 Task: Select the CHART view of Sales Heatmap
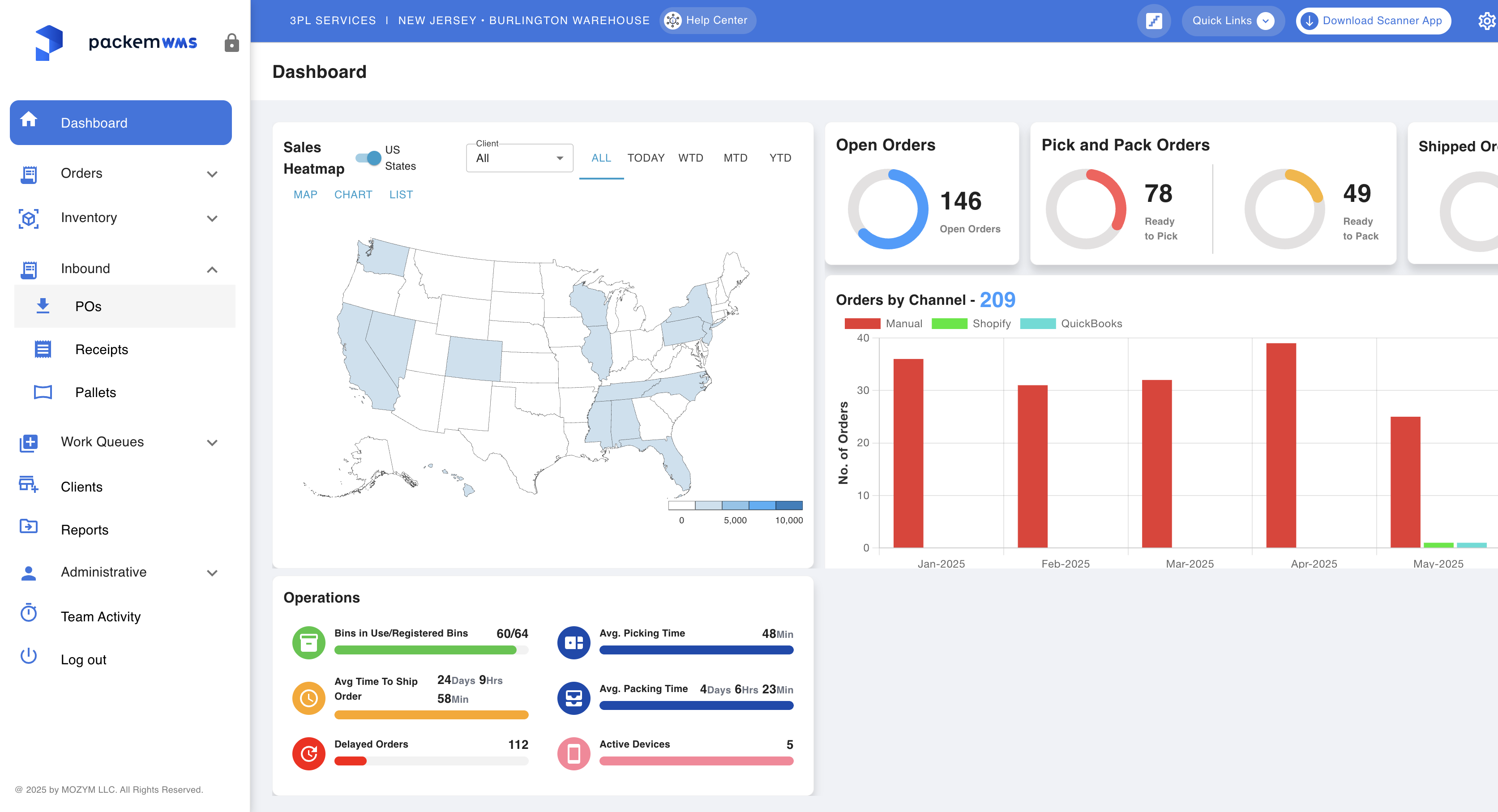[353, 195]
